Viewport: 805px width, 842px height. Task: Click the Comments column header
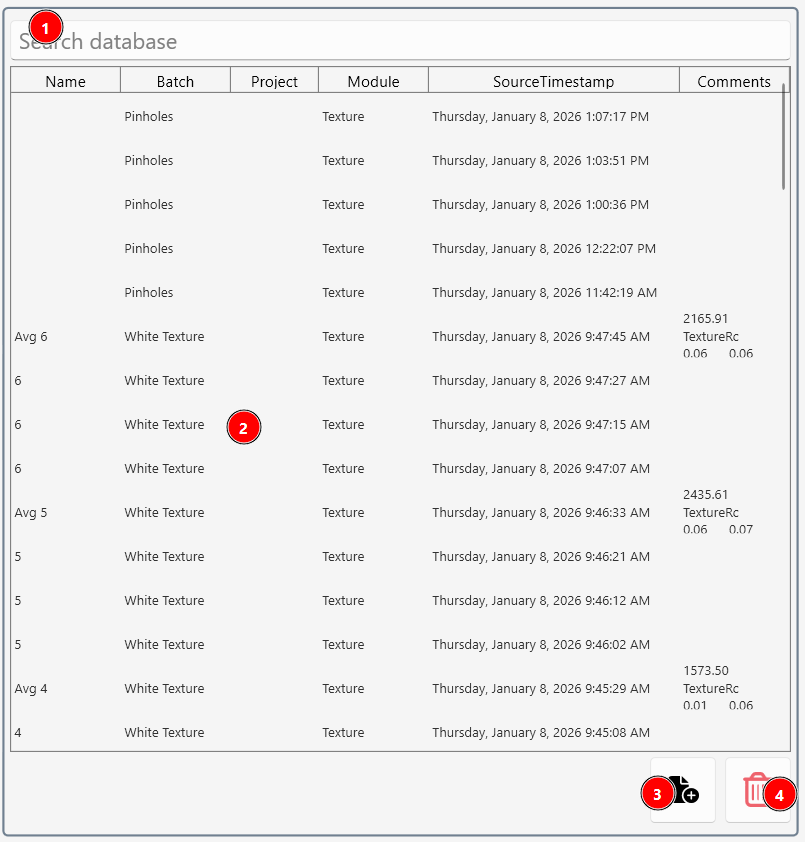(x=733, y=82)
